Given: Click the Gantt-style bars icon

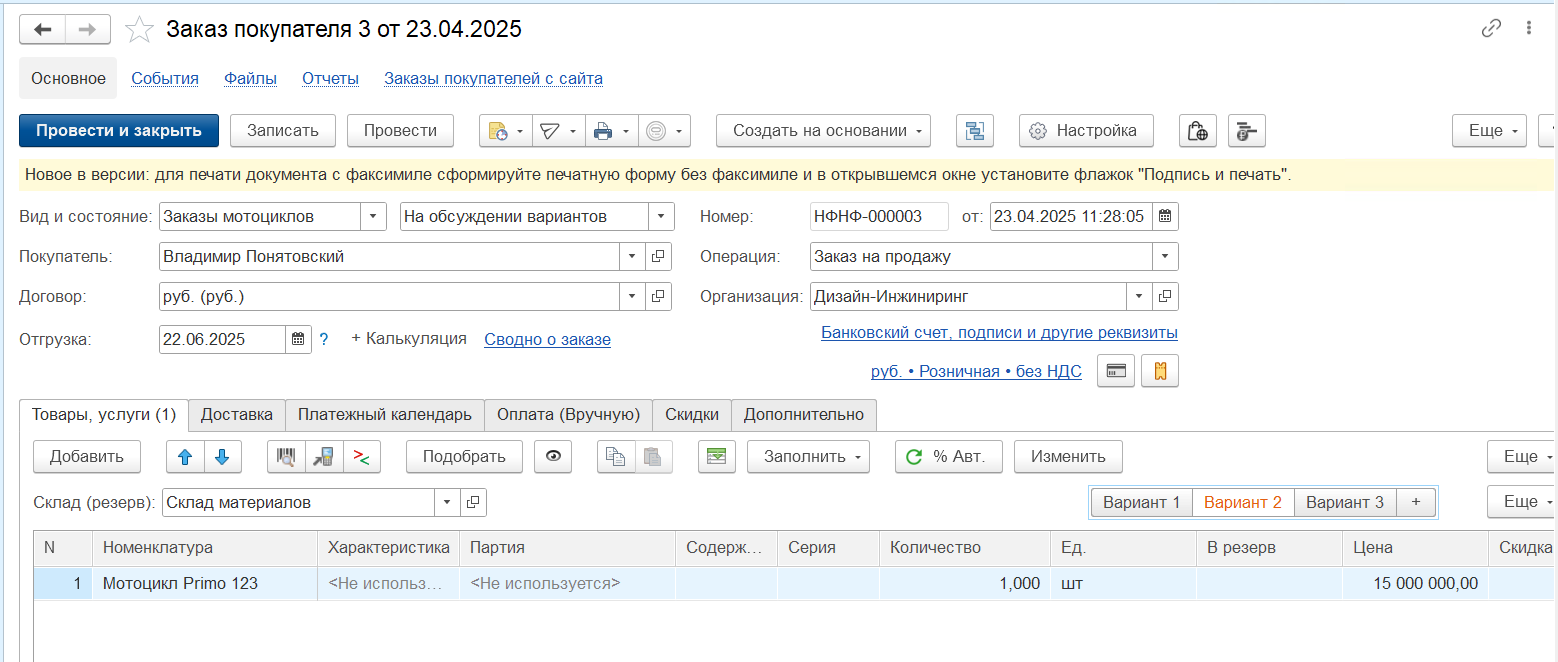Looking at the screenshot, I should [x=1246, y=131].
